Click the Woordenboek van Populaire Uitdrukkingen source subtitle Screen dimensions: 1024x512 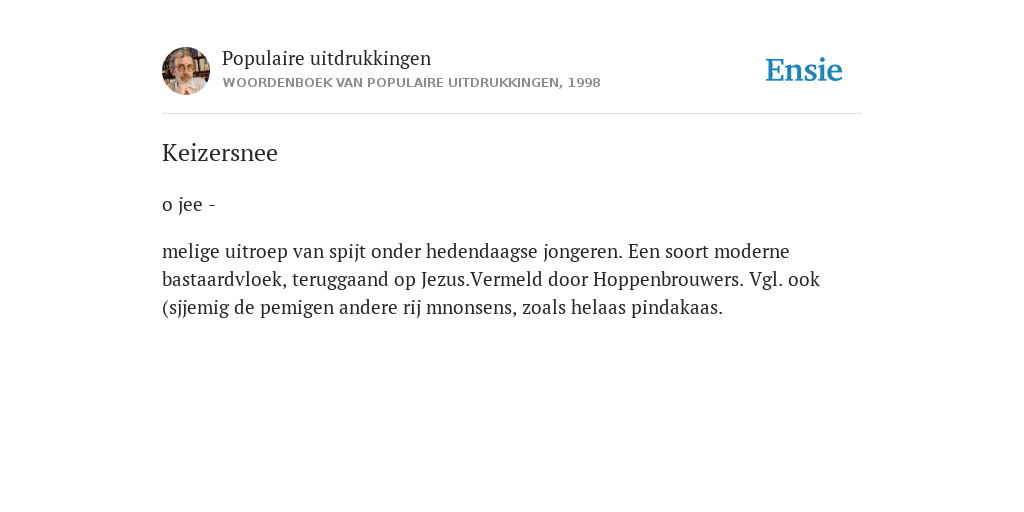click(411, 83)
